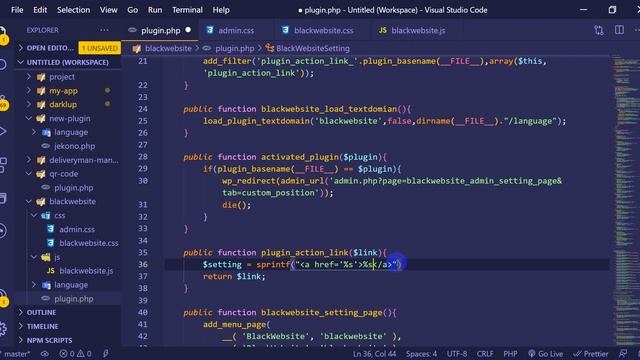Collapse the Untitled (Workspace) section
The height and width of the screenshot is (360, 640).
67,62
